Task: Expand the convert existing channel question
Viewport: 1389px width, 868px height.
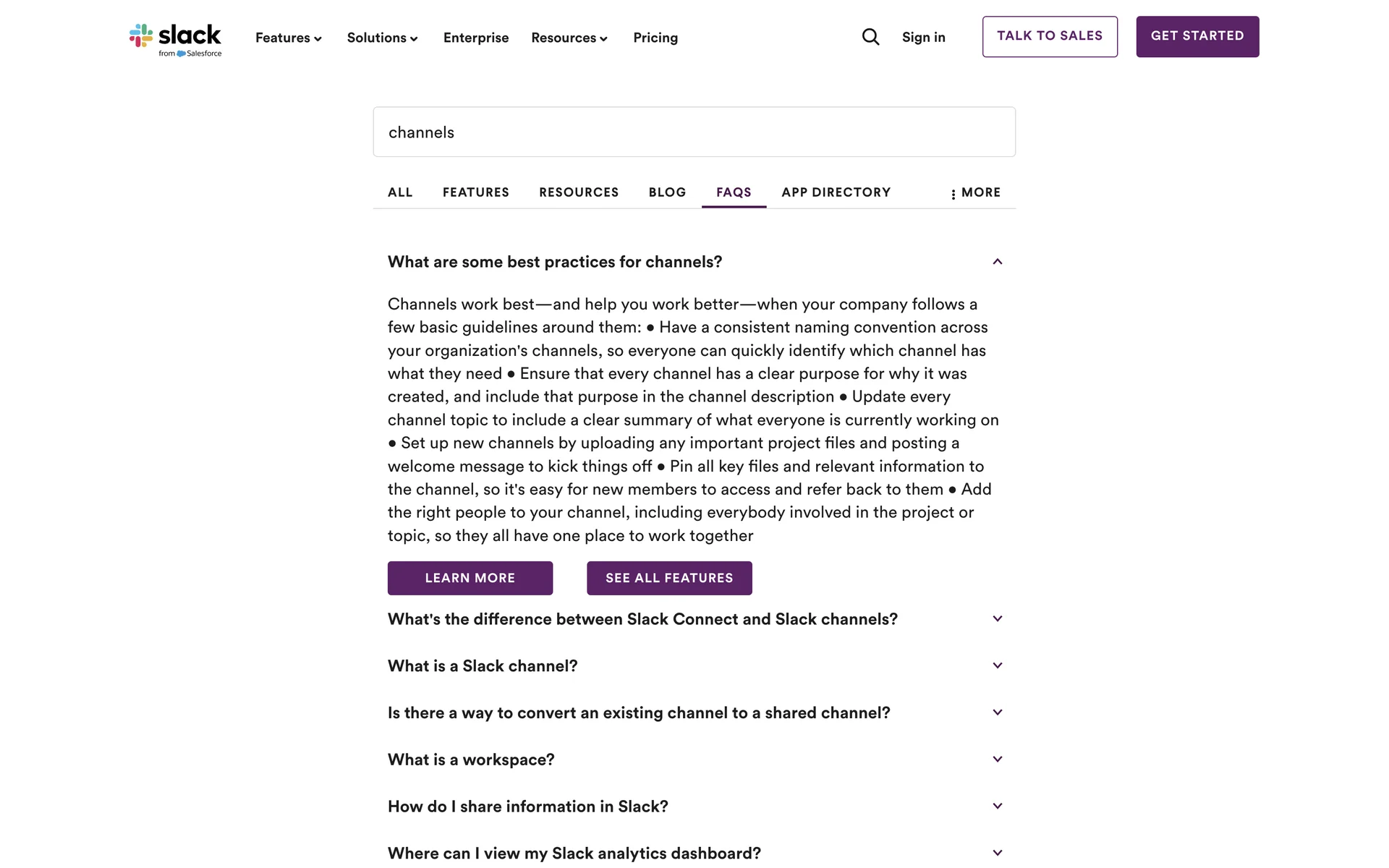Action: point(997,713)
